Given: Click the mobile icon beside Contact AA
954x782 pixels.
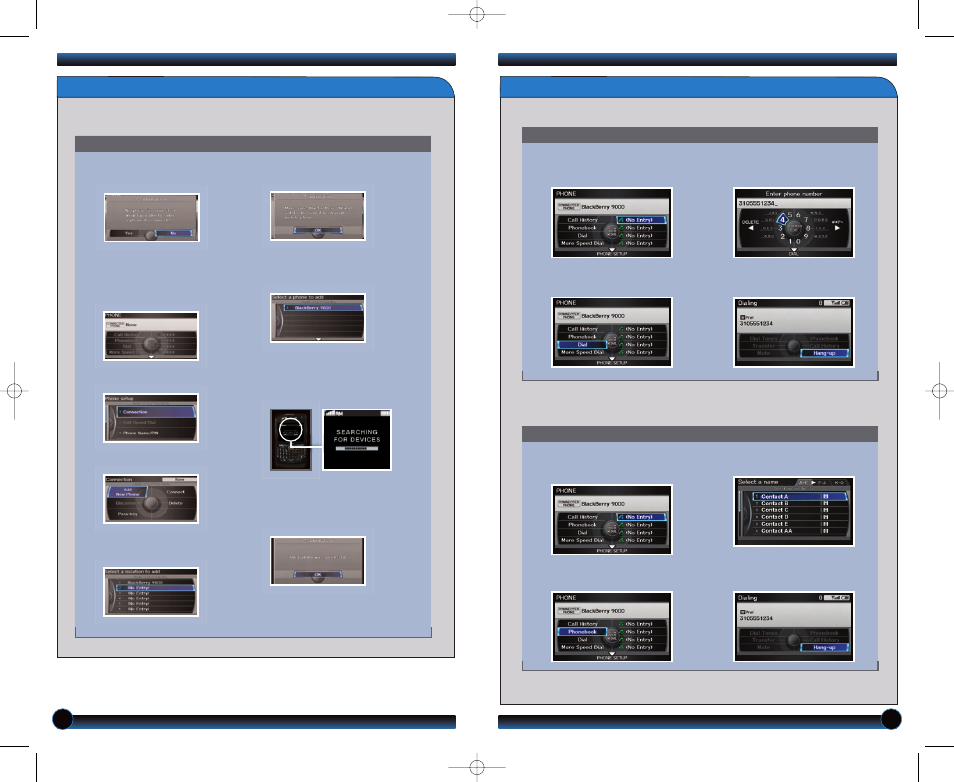Looking at the screenshot, I should [x=826, y=531].
